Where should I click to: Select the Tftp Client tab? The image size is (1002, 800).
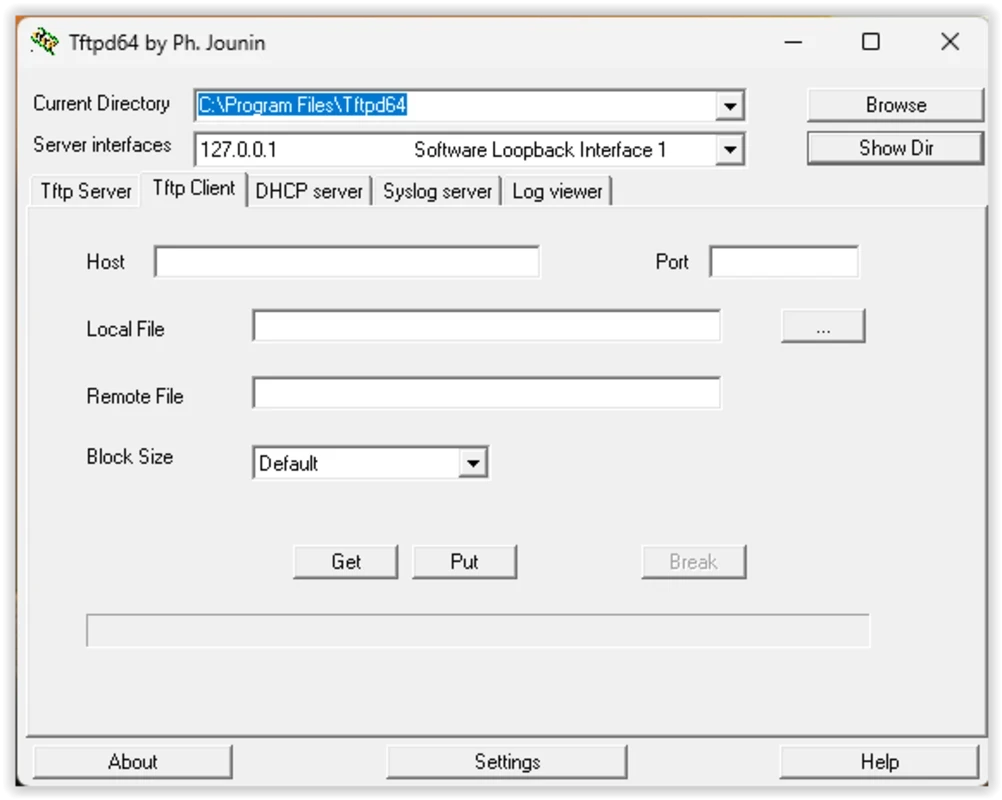pyautogui.click(x=194, y=188)
